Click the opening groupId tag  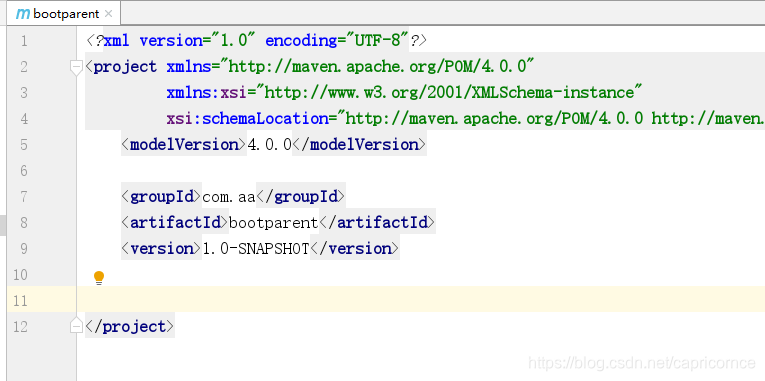(161, 197)
